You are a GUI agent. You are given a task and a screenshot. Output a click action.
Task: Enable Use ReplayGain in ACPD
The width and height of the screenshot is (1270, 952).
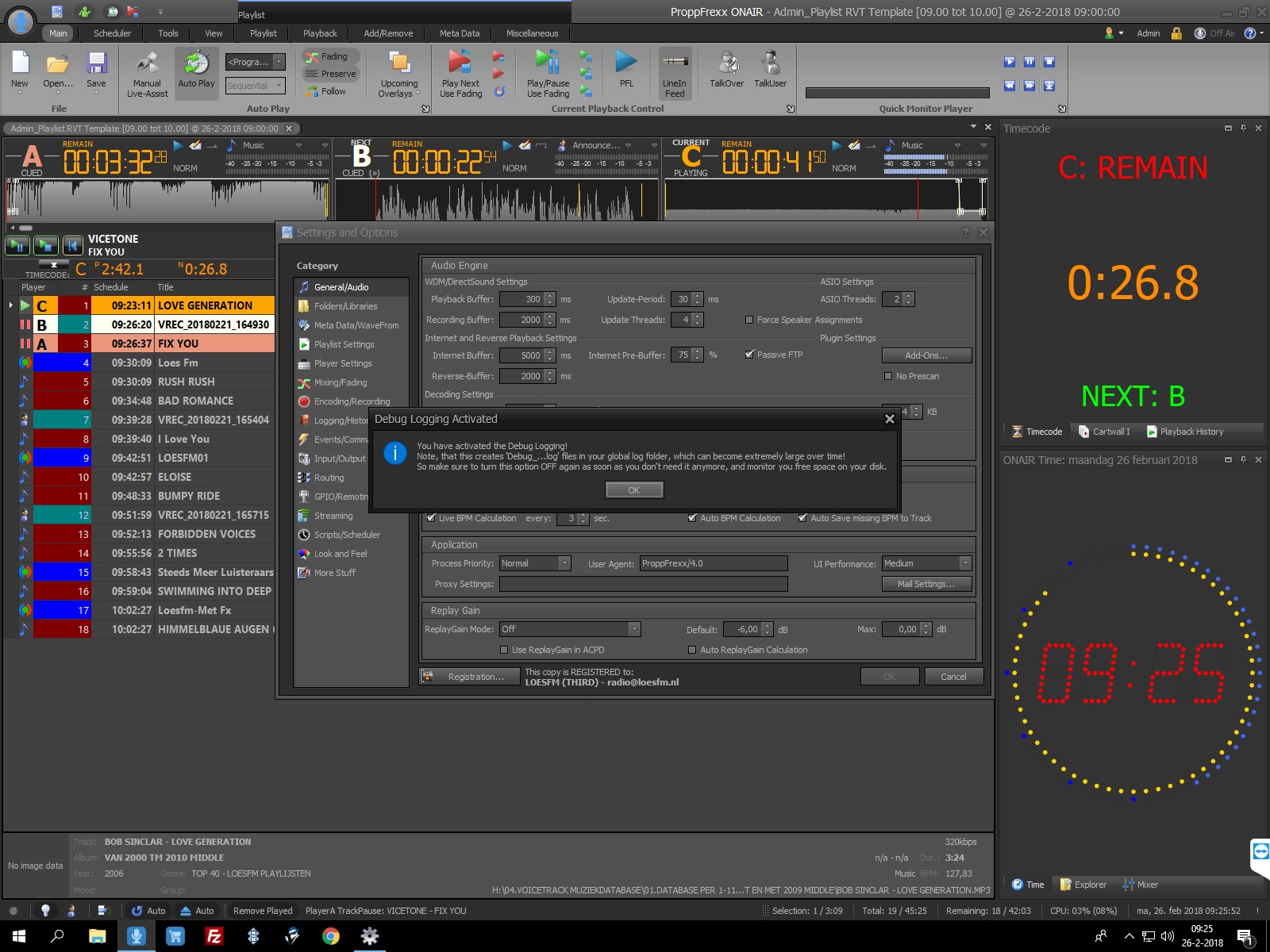tap(504, 650)
